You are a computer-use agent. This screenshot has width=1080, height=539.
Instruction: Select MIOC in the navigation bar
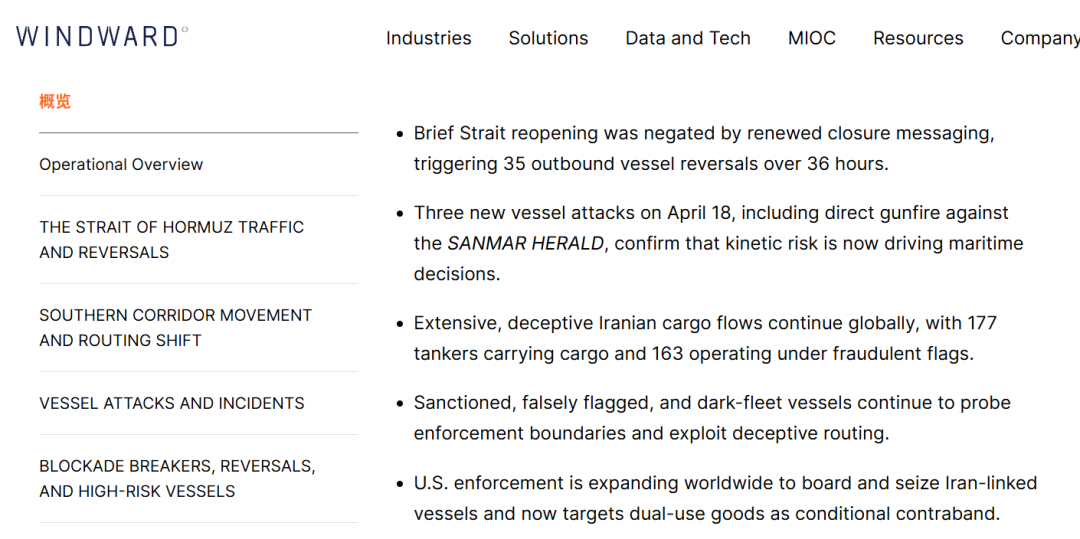811,38
